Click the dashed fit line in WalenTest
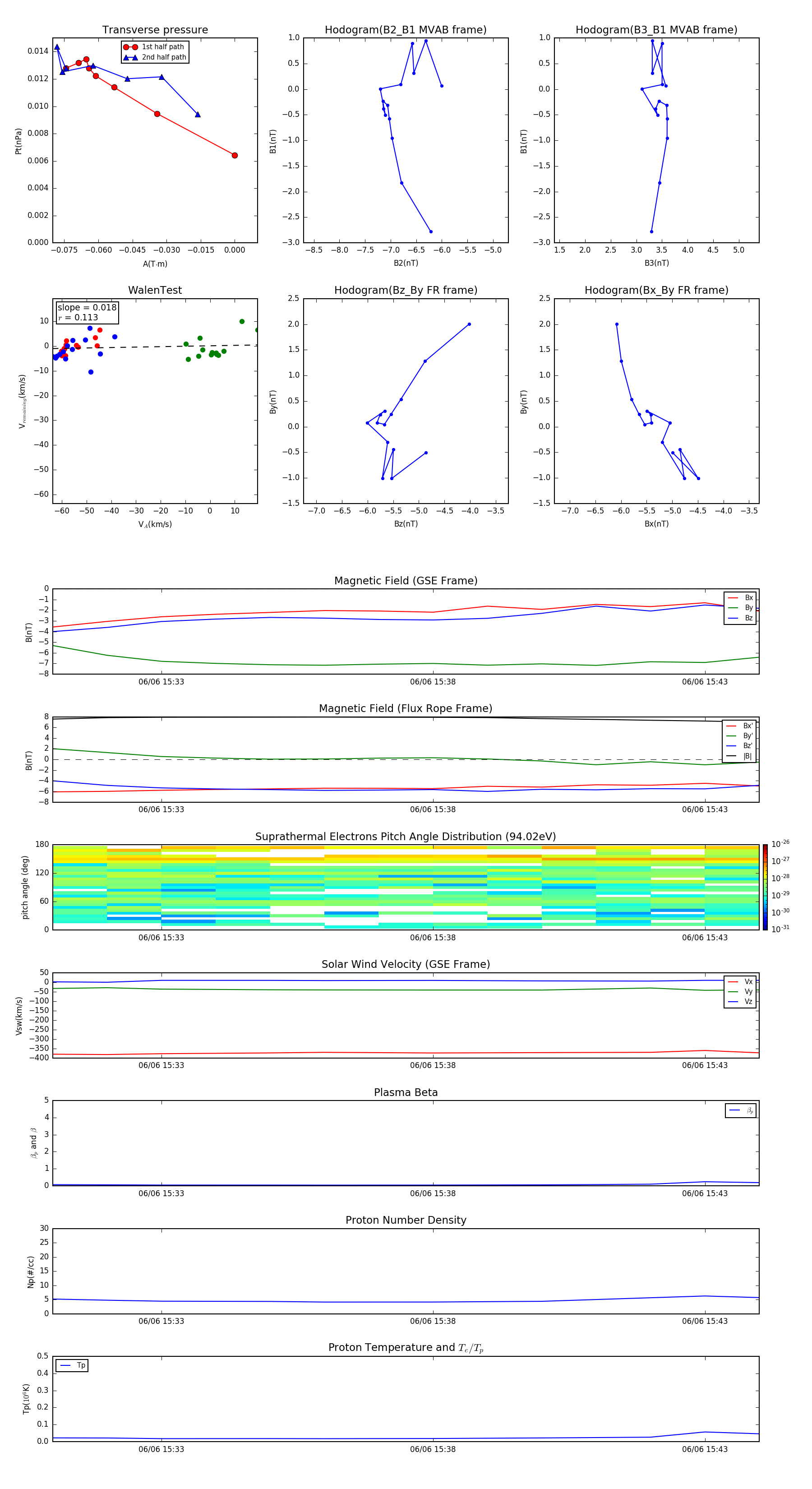 [155, 347]
